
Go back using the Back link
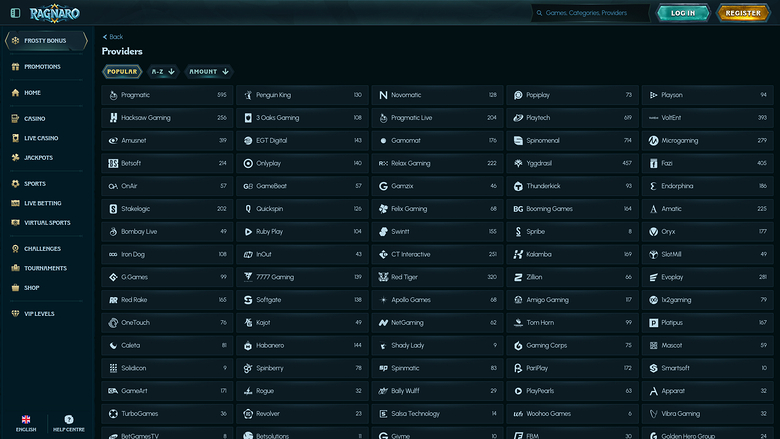click(x=113, y=36)
